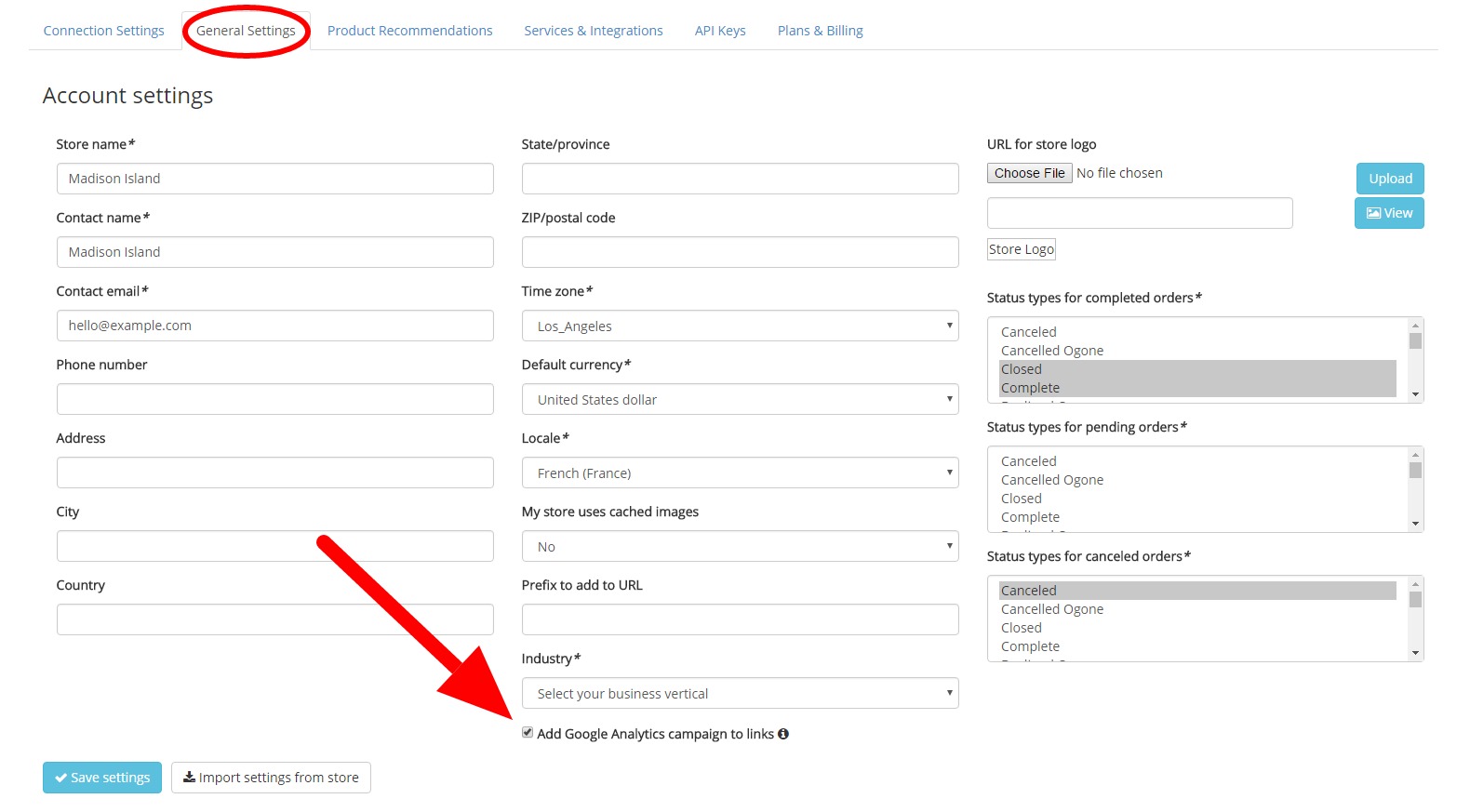The width and height of the screenshot is (1470, 812).
Task: Select Canceled in pending orders list
Action: point(1197,461)
